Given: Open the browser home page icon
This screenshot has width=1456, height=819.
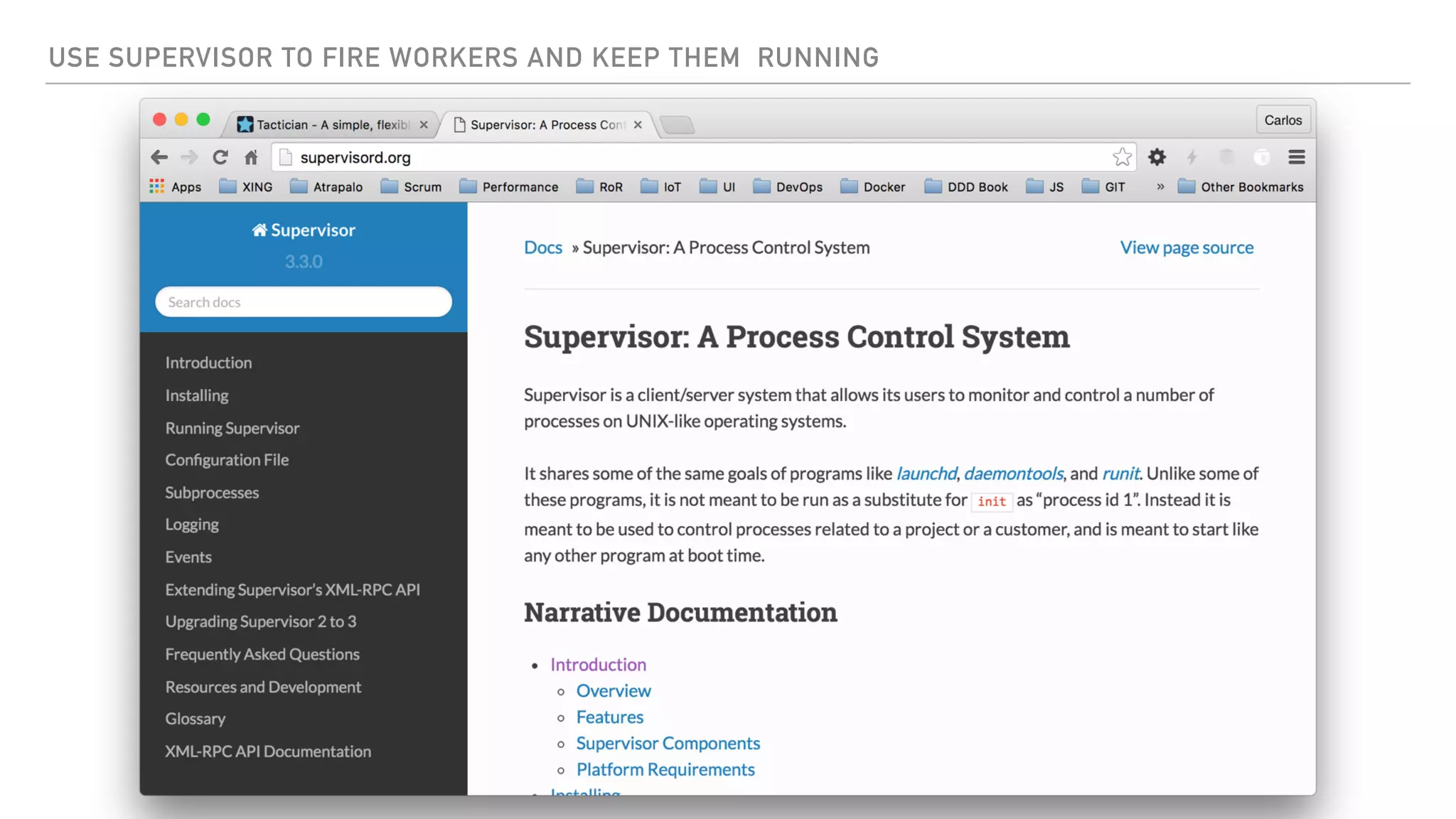Looking at the screenshot, I should pos(251,157).
